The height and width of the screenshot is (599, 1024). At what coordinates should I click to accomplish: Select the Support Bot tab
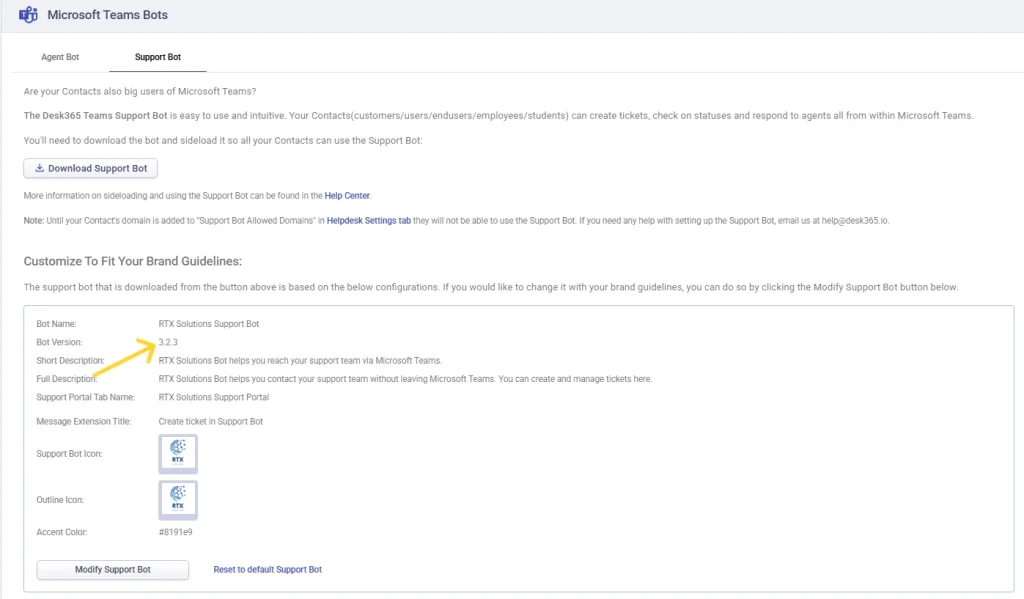(x=157, y=57)
